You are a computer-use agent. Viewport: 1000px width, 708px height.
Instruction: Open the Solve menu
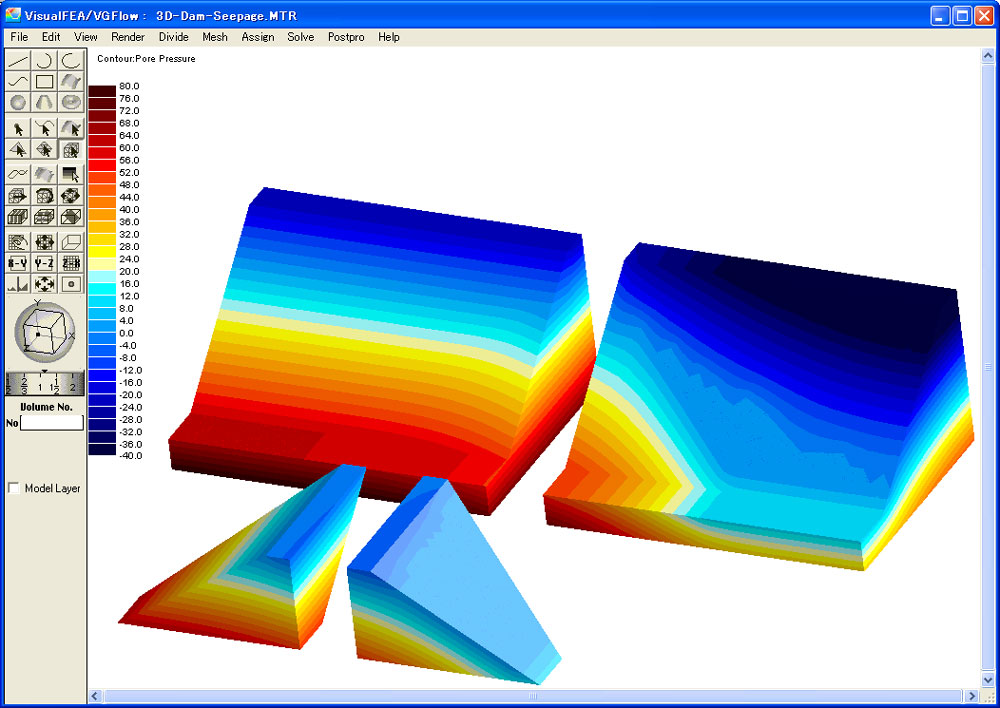click(300, 37)
